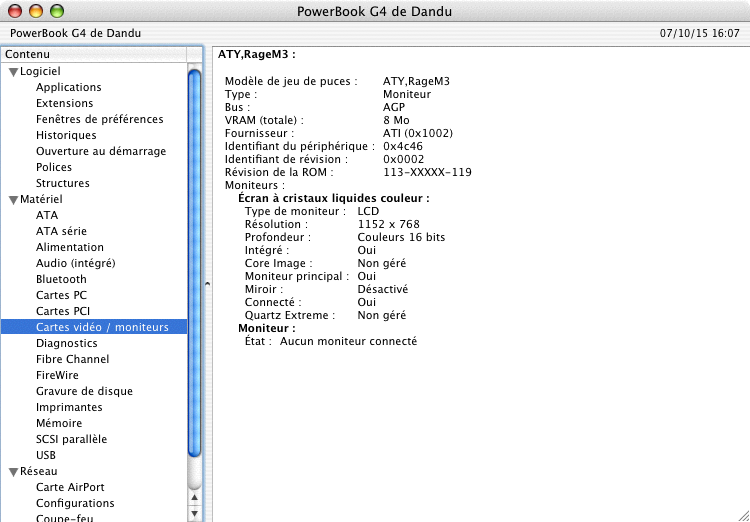Click the device ID 0x4c46
The image size is (750, 522).
click(x=403, y=146)
